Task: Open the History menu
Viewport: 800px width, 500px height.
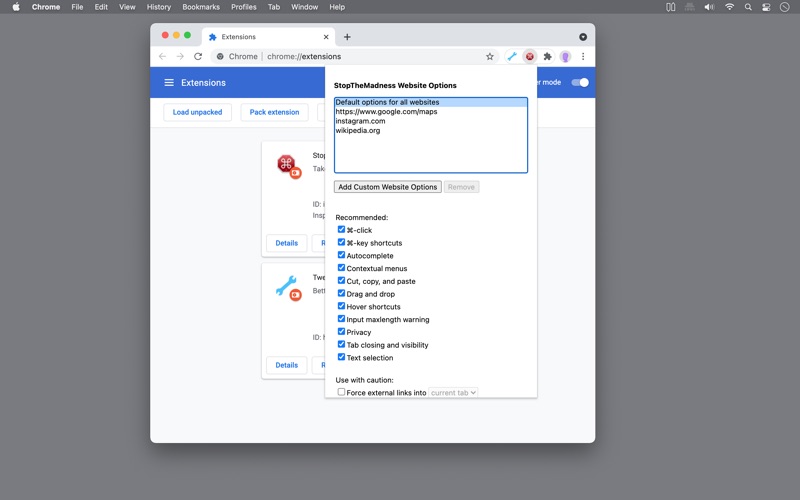Action: [x=159, y=7]
